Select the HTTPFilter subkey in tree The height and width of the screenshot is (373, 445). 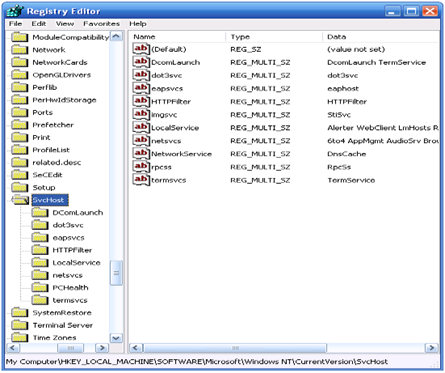click(x=72, y=250)
